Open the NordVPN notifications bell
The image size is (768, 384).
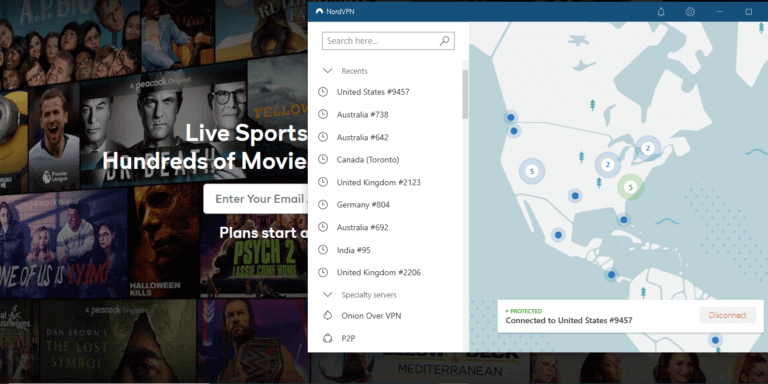(x=661, y=12)
